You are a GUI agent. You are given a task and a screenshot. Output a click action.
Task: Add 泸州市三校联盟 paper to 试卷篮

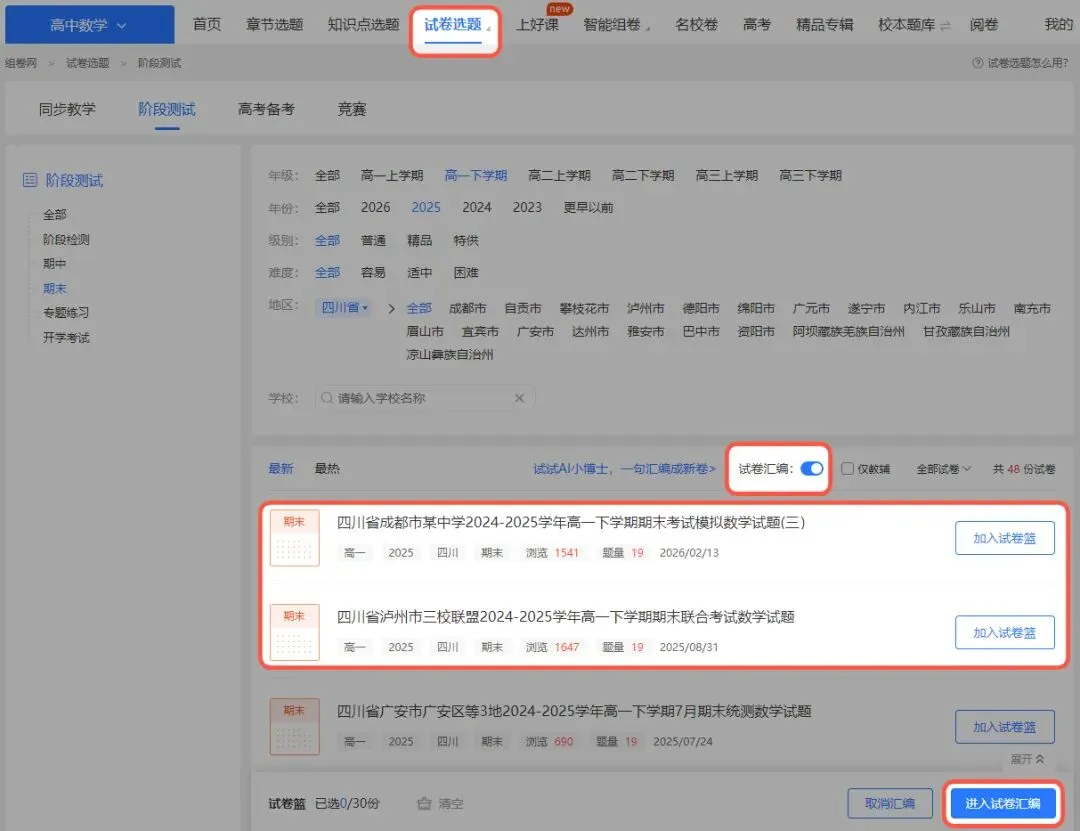click(1004, 633)
